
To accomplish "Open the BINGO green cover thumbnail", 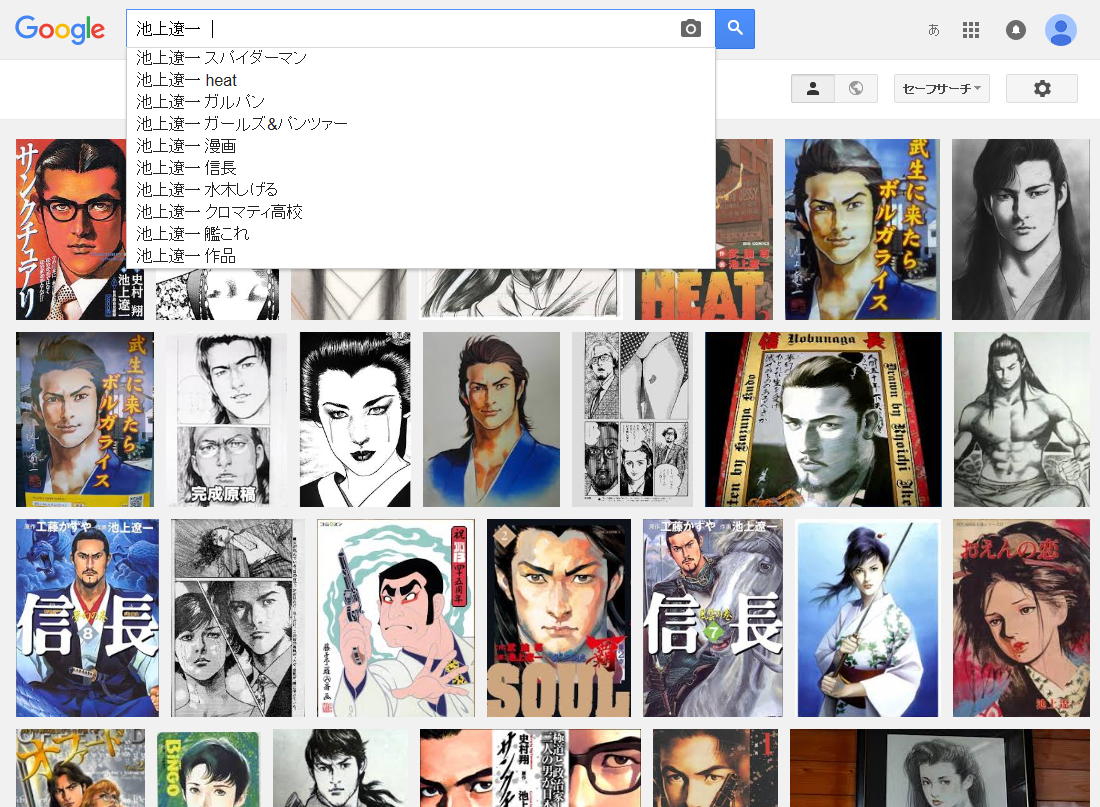I will tap(208, 768).
